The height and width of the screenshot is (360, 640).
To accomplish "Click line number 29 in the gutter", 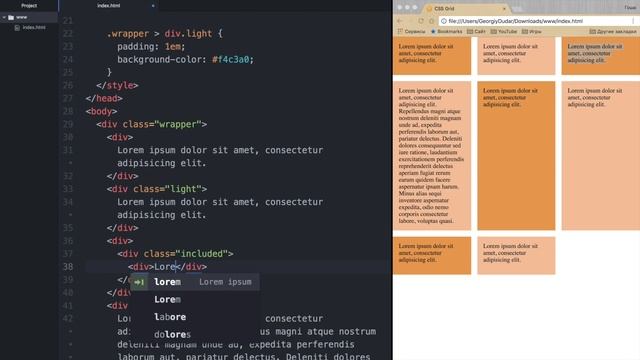I will coord(68,124).
